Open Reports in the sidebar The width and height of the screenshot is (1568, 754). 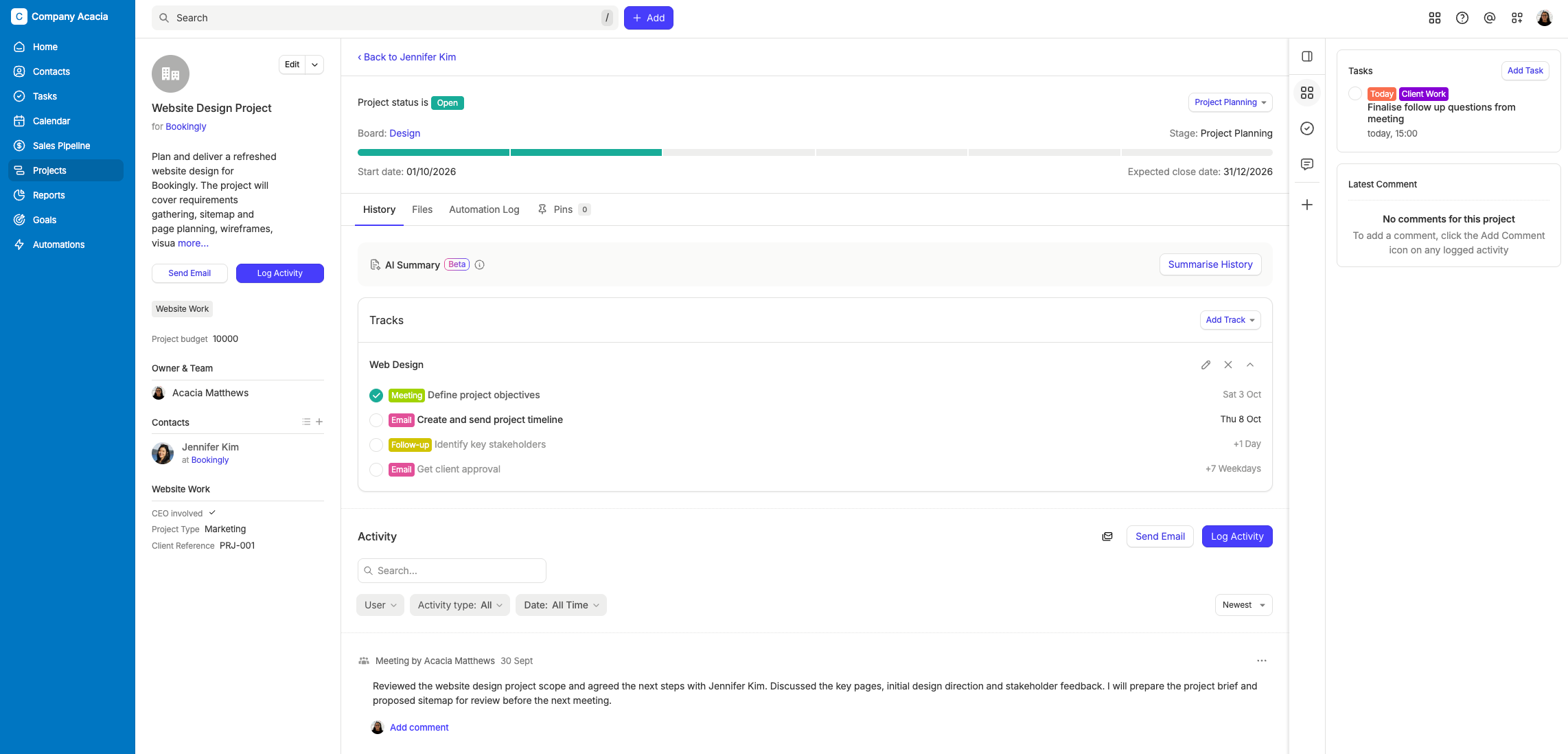(x=66, y=195)
